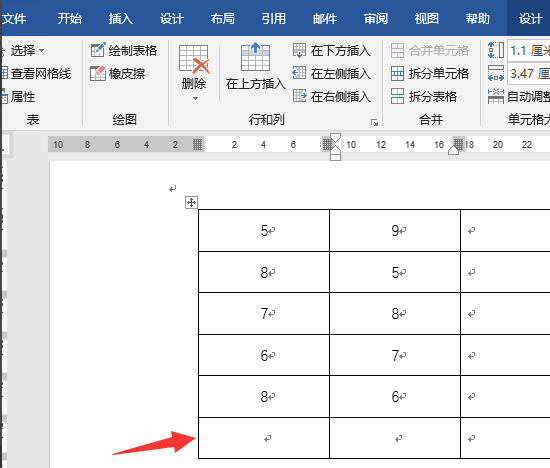Click the row height field showing 1.1

(x=529, y=51)
